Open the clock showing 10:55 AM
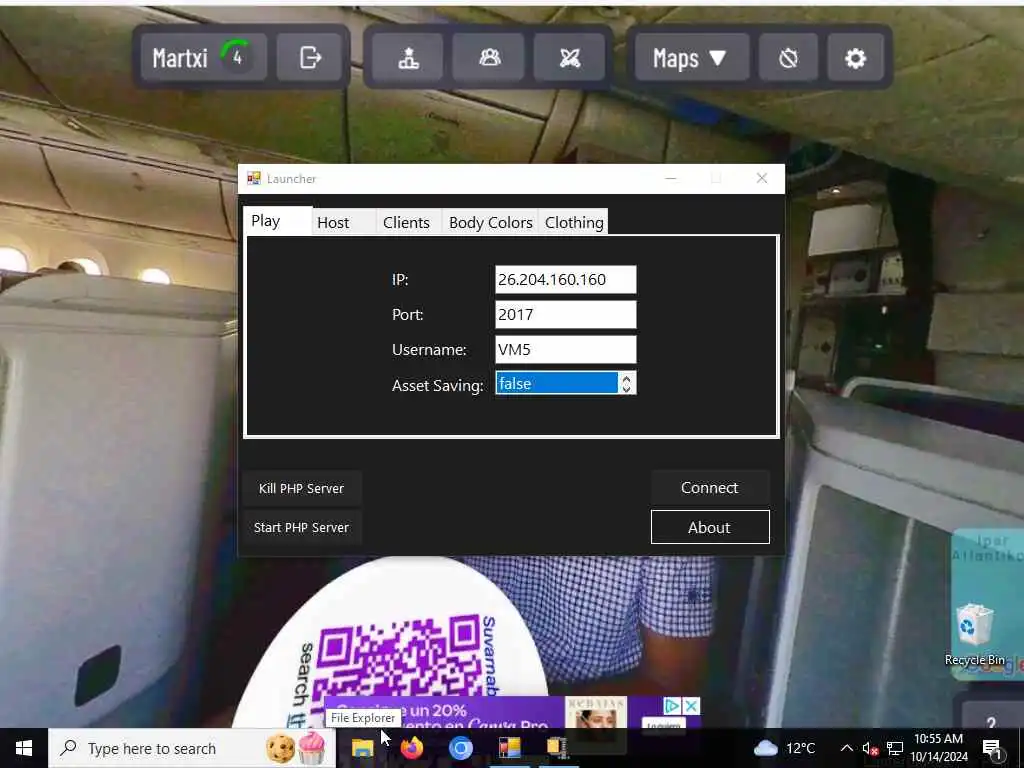The width and height of the screenshot is (1024, 768). coord(938,748)
